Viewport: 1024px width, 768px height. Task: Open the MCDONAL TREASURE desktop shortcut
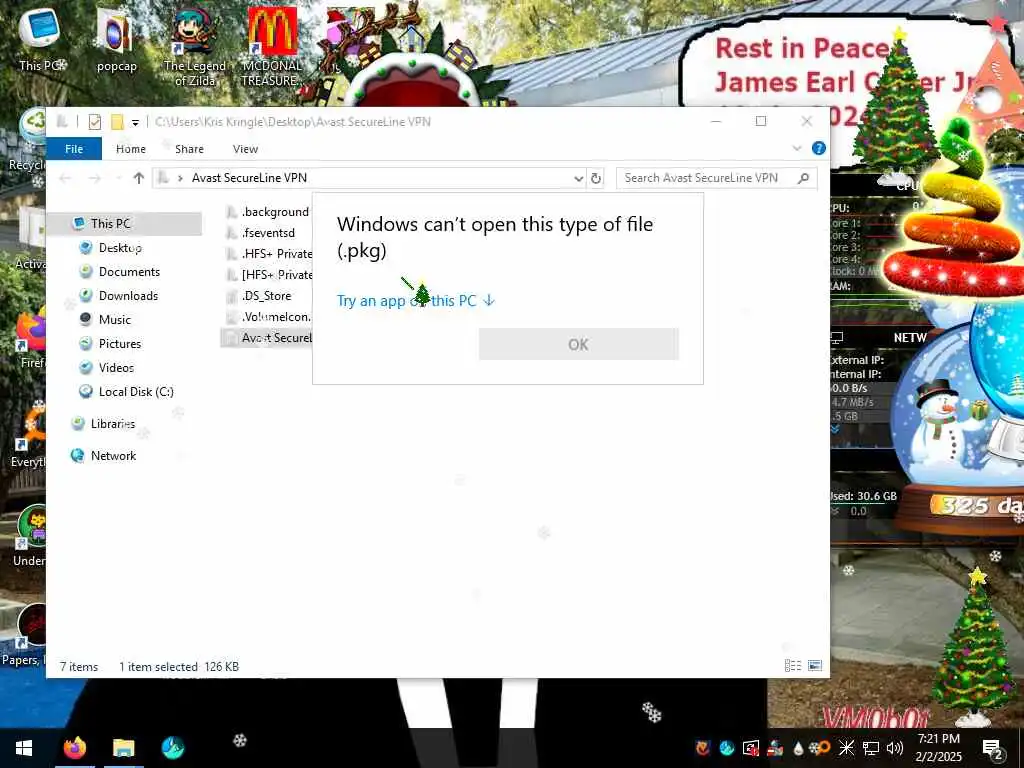272,47
